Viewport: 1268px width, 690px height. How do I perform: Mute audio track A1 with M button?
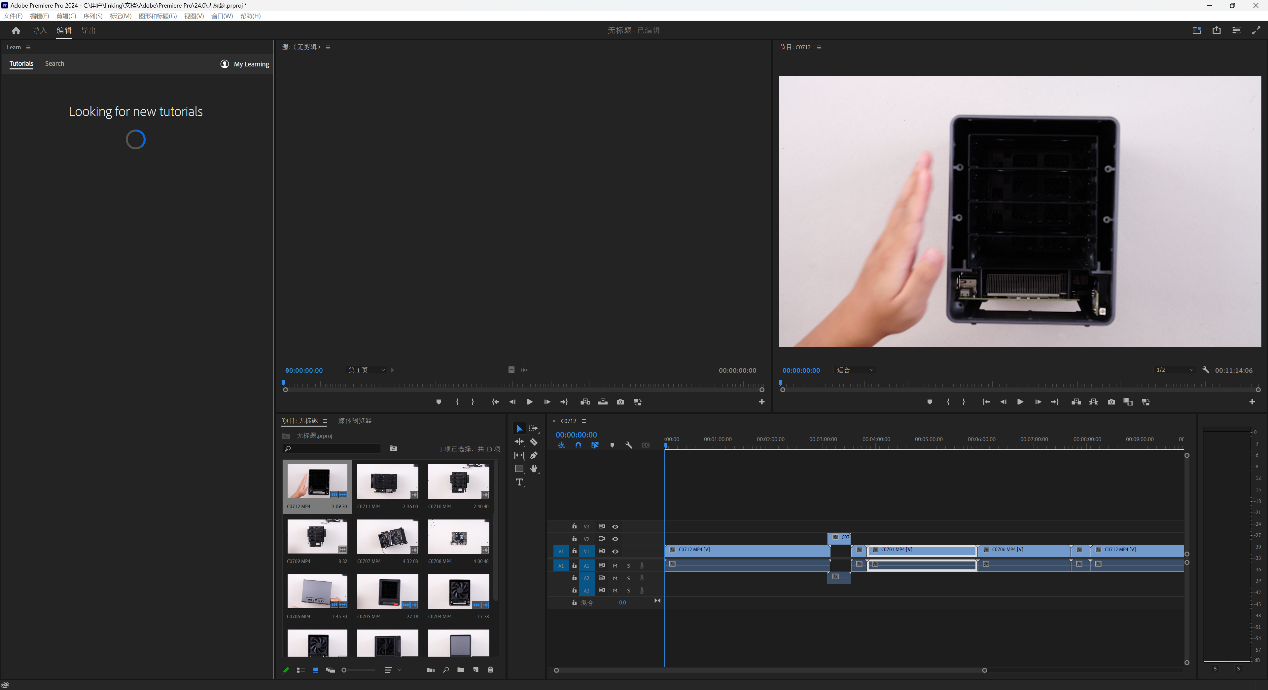[615, 565]
